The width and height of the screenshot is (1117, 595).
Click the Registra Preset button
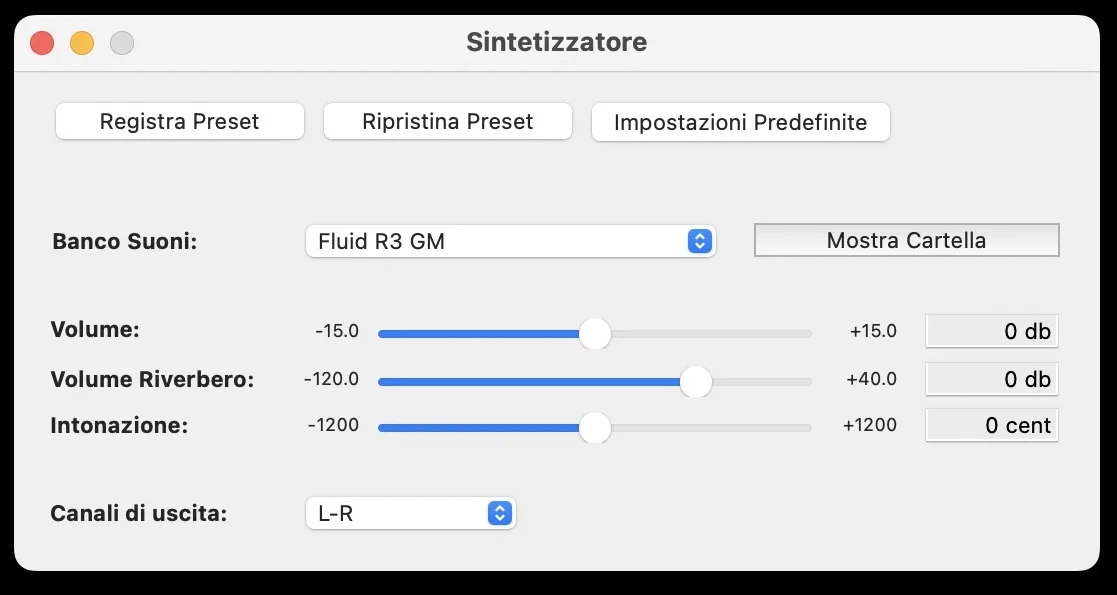tap(180, 122)
